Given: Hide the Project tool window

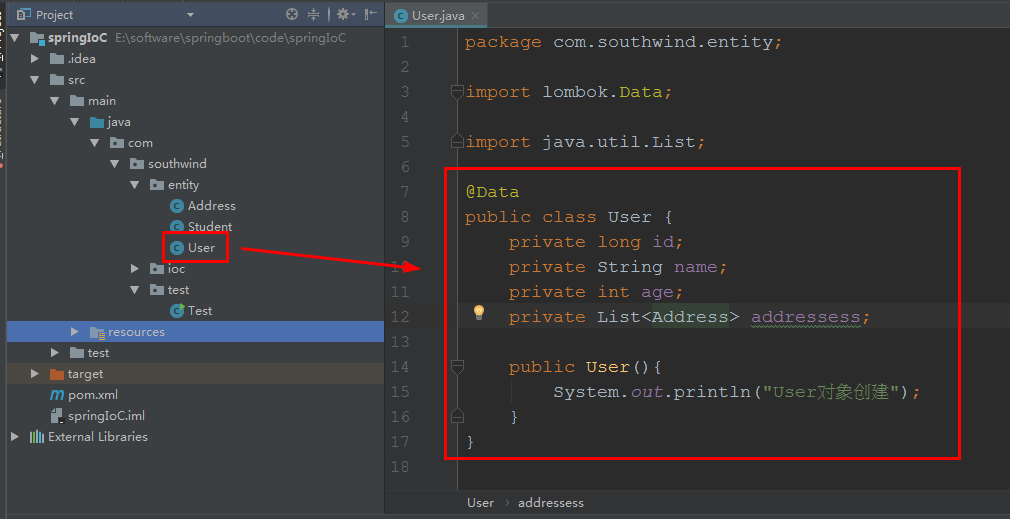Looking at the screenshot, I should [371, 14].
